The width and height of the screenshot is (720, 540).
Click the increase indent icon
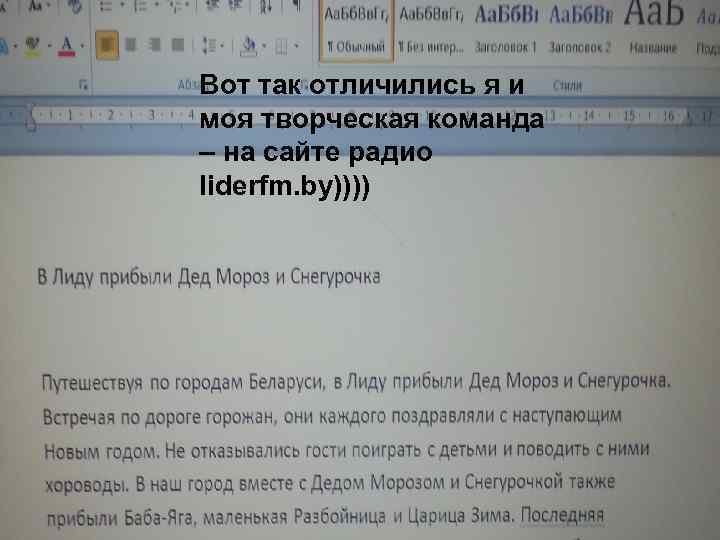click(236, 5)
